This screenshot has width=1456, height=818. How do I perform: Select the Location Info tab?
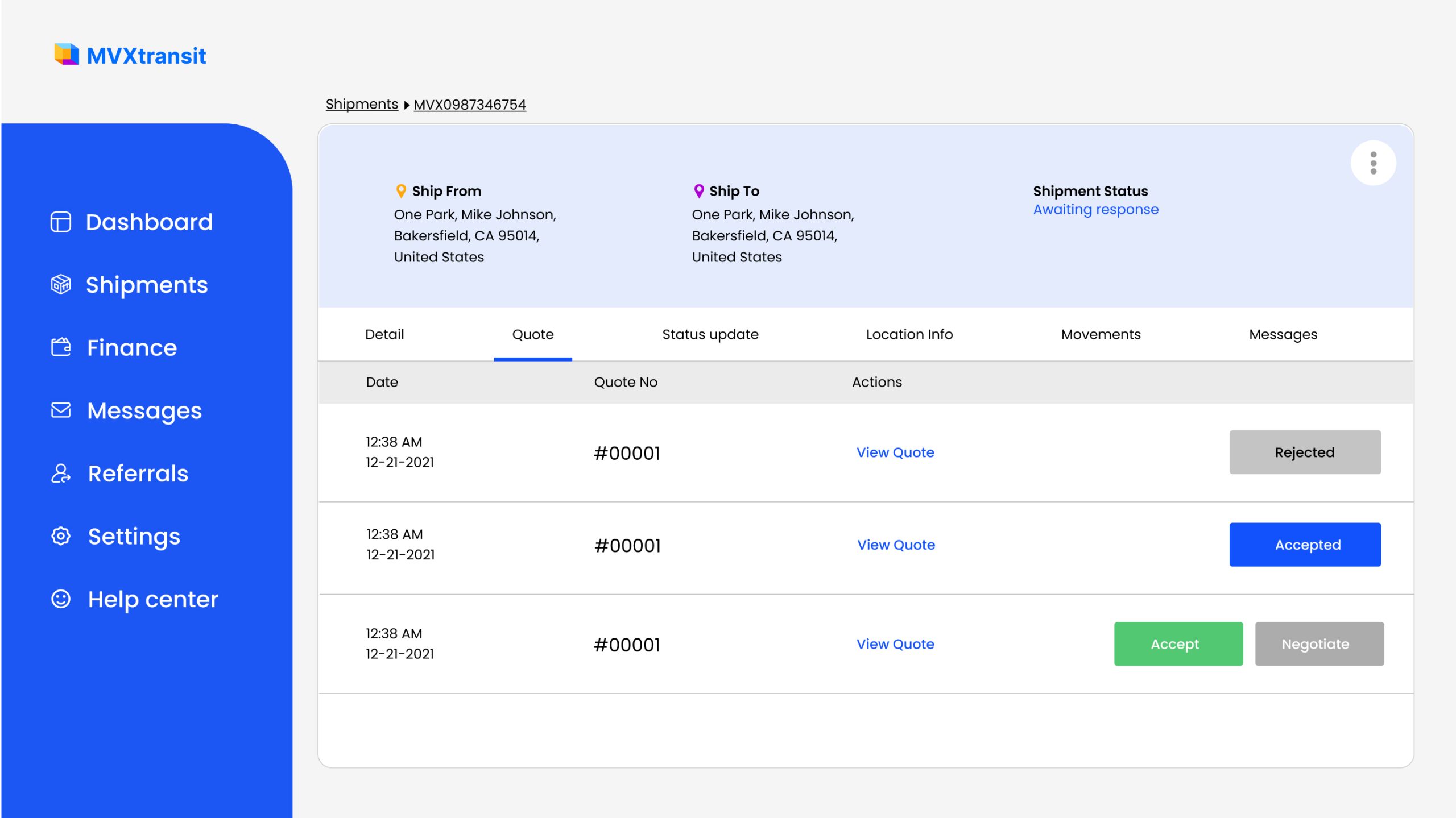pos(909,334)
